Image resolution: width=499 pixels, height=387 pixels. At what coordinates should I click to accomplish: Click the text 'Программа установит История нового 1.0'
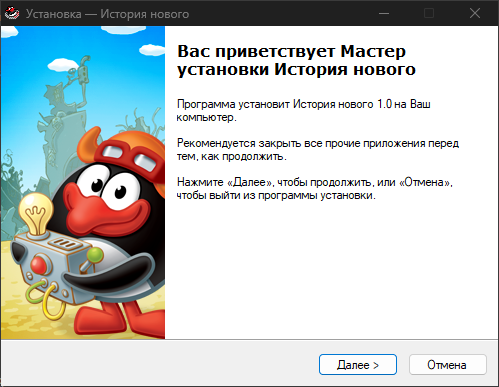point(284,104)
